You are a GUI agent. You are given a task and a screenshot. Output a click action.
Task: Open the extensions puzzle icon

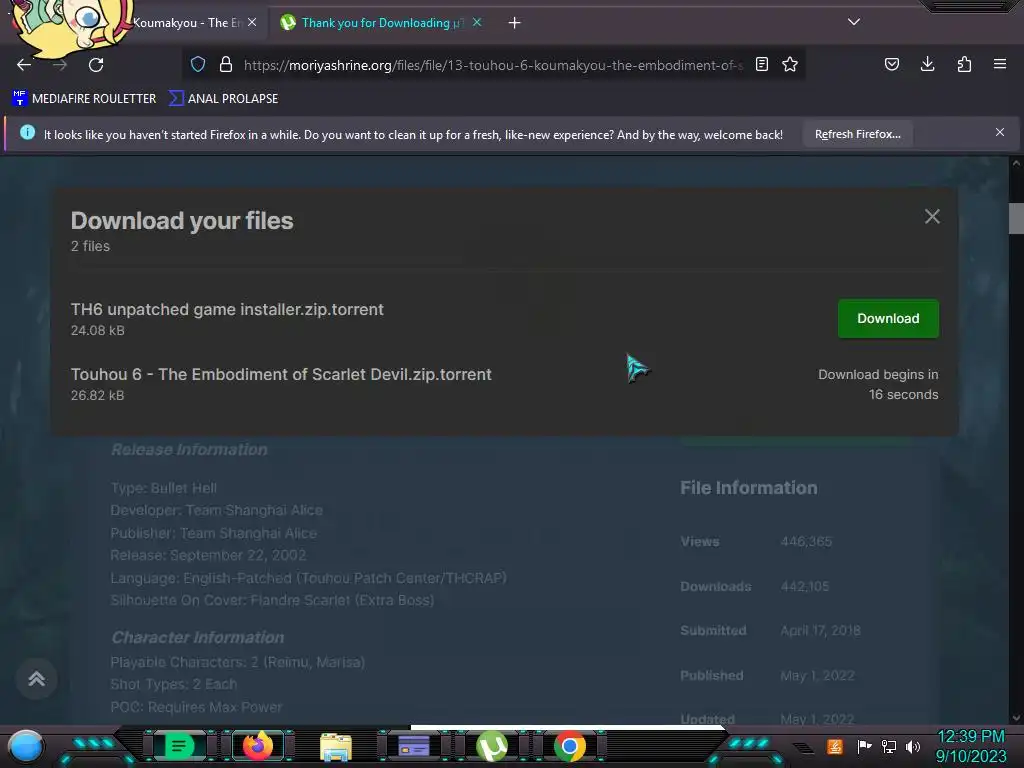pyautogui.click(x=964, y=64)
